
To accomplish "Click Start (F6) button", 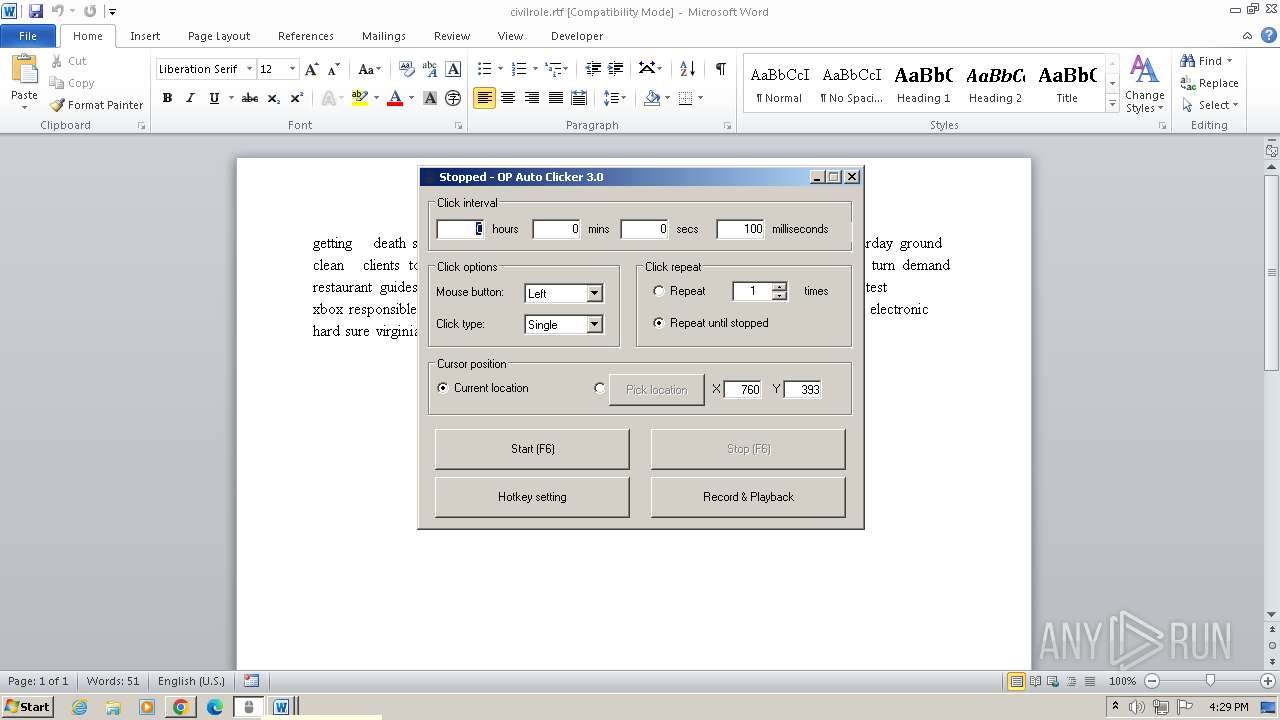I will (x=532, y=449).
